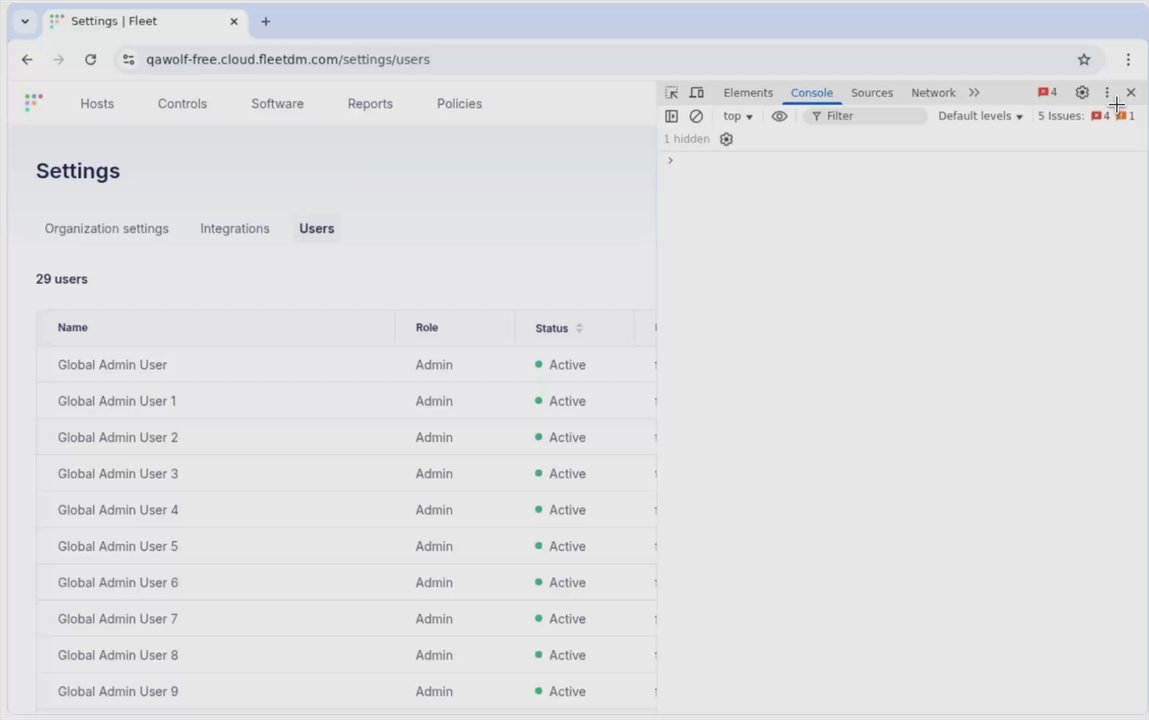This screenshot has width=1149, height=720.
Task: Bookmark this page with star icon
Action: [x=1084, y=59]
